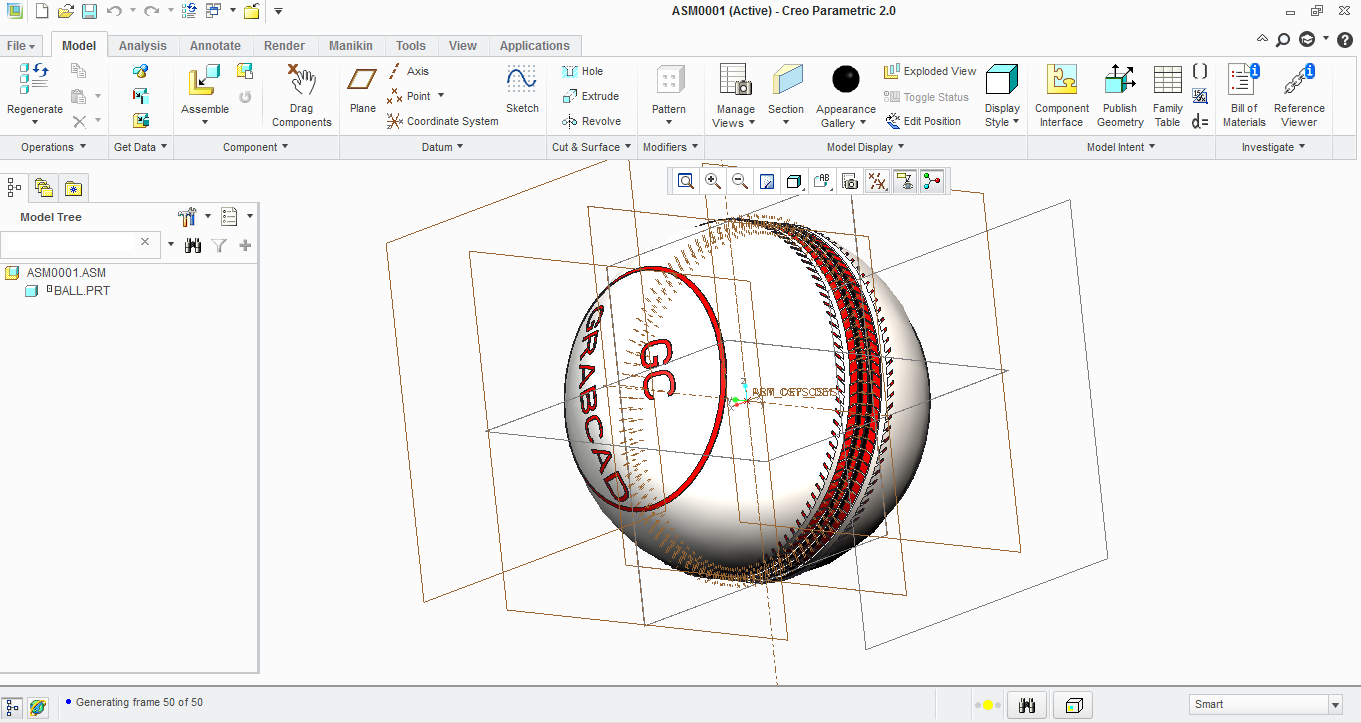1361x723 pixels.
Task: Expand the Component group dropdown
Action: pyautogui.click(x=256, y=147)
